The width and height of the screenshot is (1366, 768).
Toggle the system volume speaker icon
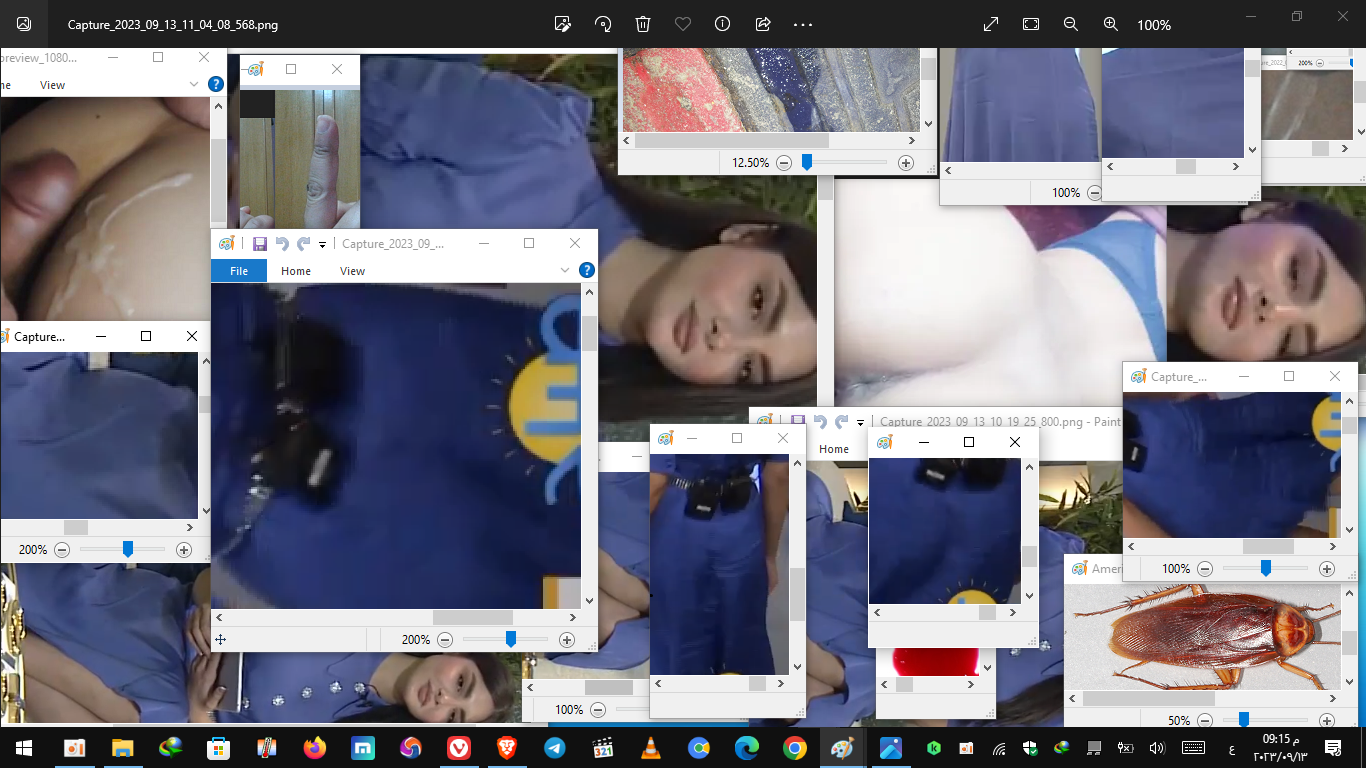pyautogui.click(x=1157, y=748)
